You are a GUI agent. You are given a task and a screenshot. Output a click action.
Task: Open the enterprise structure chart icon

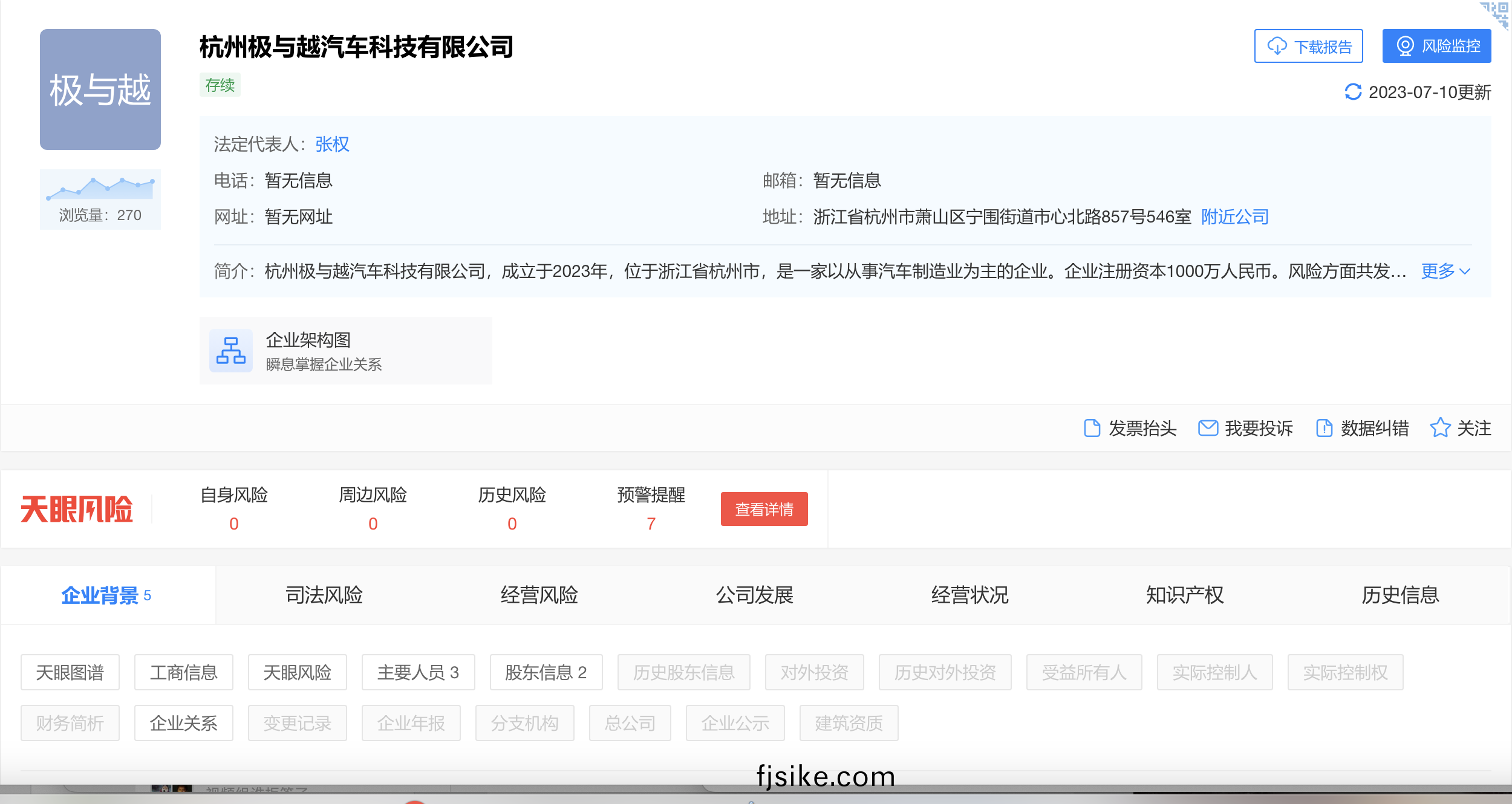231,351
